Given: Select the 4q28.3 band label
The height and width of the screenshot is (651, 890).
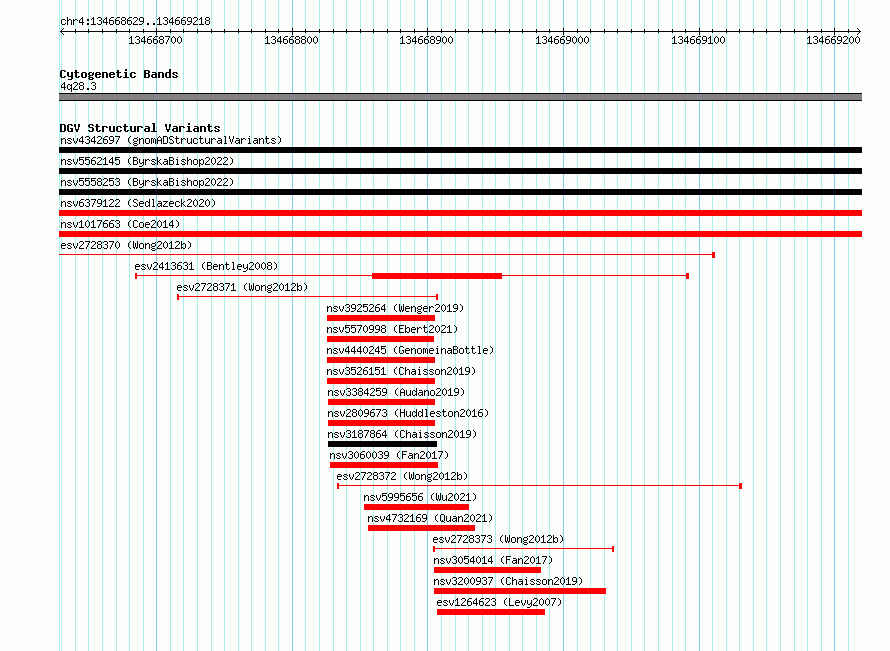Looking at the screenshot, I should point(78,86).
